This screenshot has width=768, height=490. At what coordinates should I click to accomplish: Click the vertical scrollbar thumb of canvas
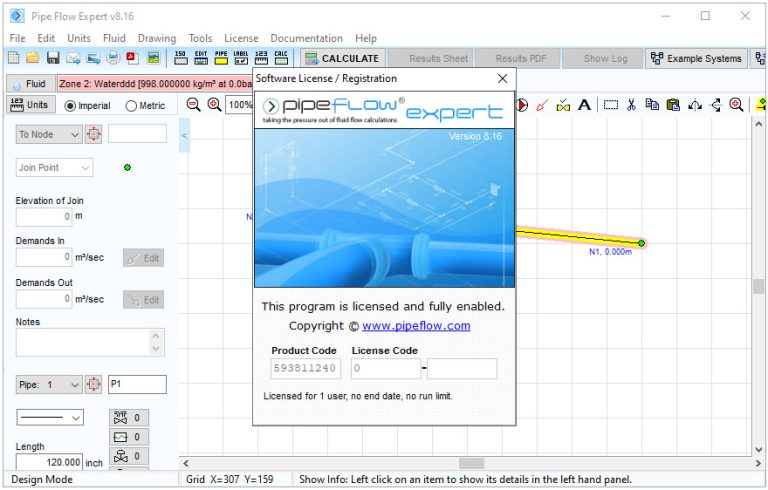coord(759,286)
